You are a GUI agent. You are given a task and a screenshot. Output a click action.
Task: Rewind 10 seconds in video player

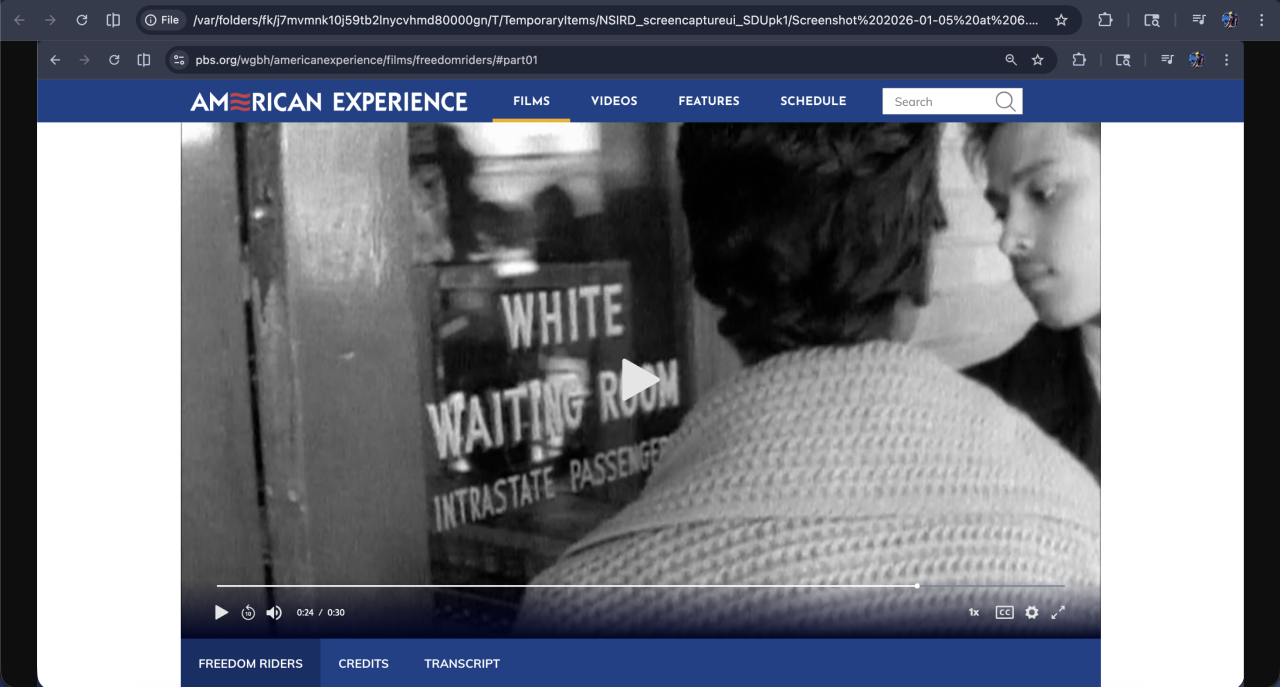(x=248, y=612)
